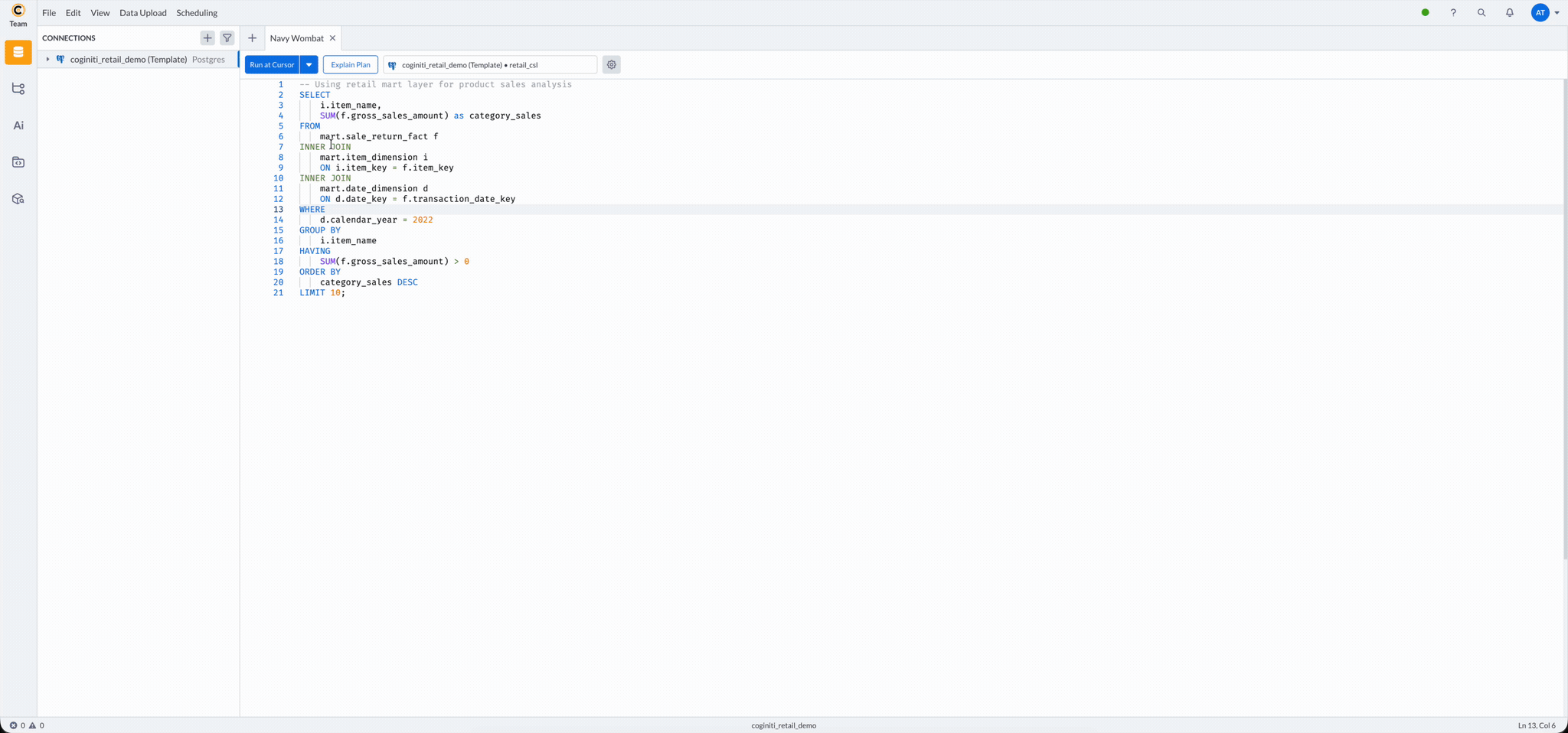The image size is (1568, 733).
Task: Open the connection and schema selector
Action: pyautogui.click(x=490, y=65)
